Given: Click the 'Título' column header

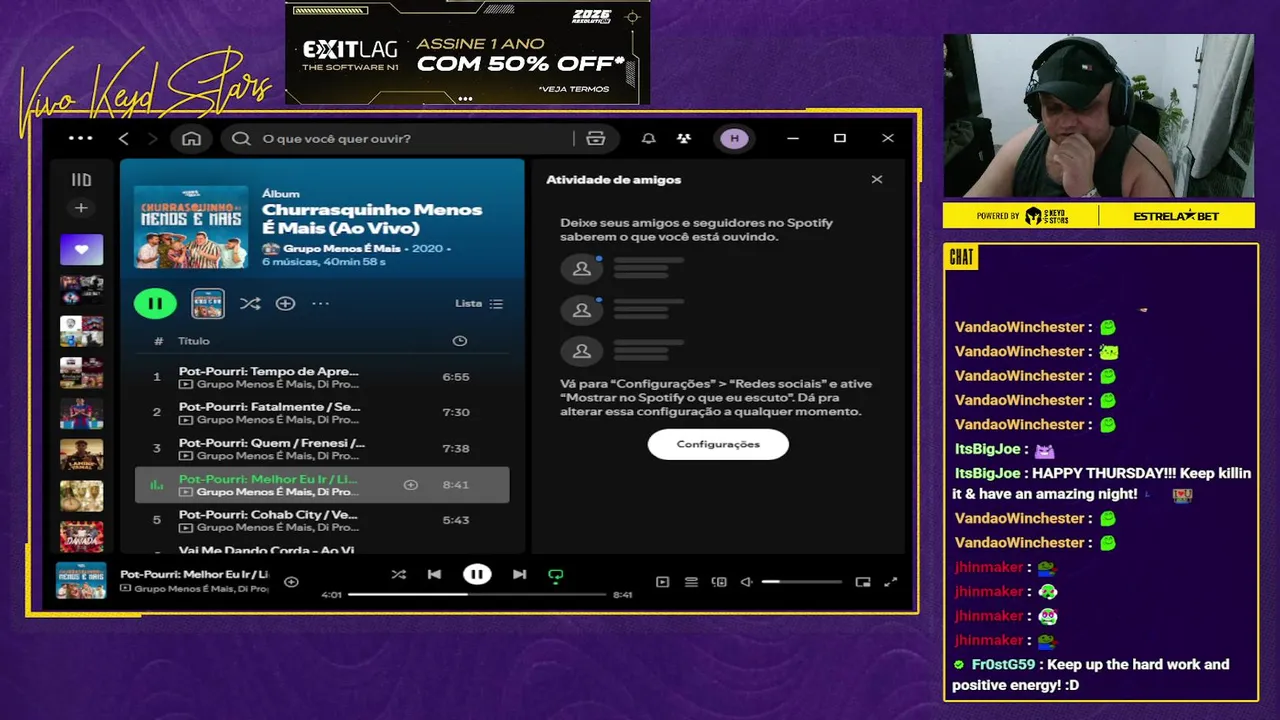Looking at the screenshot, I should coord(194,341).
